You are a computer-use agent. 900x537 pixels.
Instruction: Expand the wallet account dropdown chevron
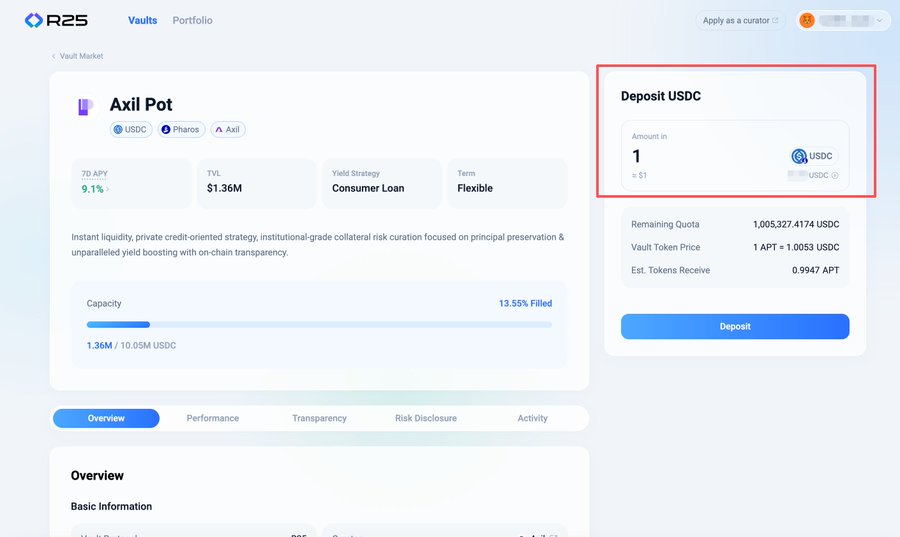tap(879, 21)
